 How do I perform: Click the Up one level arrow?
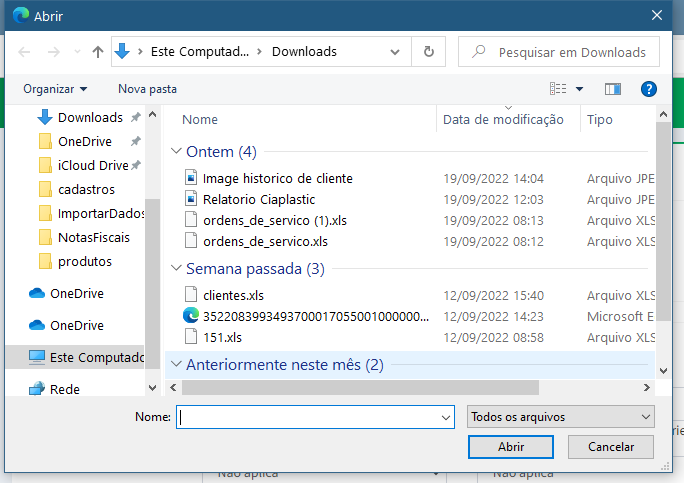click(x=98, y=52)
